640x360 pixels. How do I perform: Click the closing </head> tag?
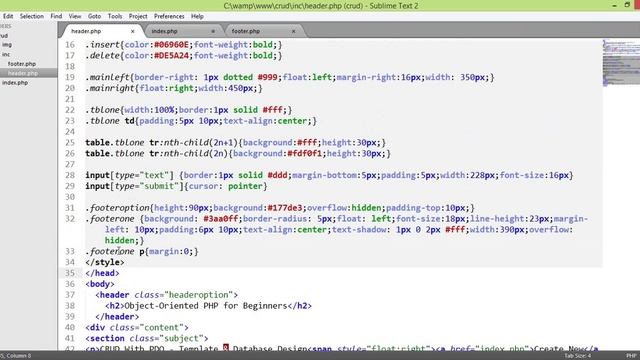102,273
